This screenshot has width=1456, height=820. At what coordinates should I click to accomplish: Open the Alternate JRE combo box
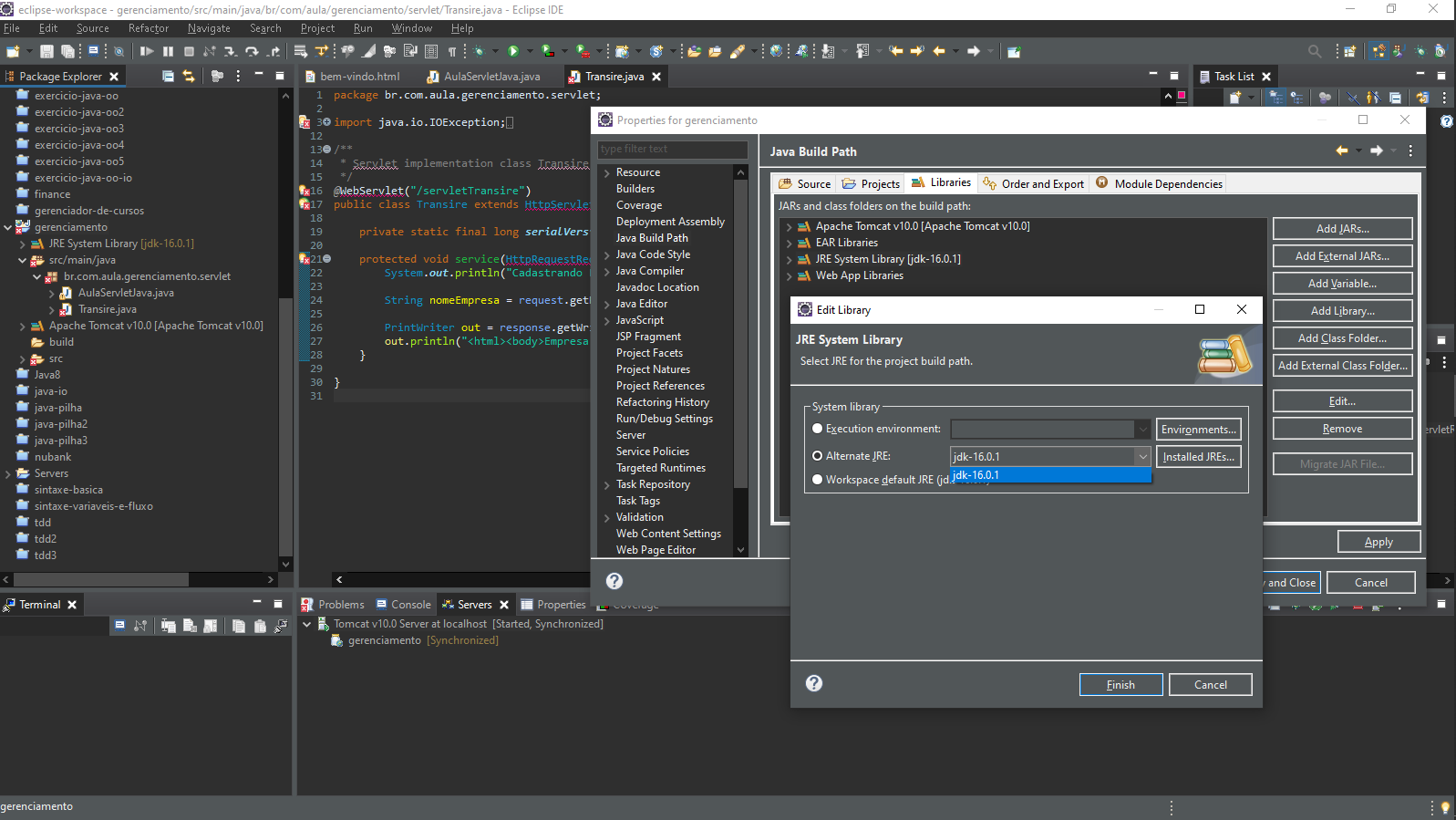coord(1050,456)
